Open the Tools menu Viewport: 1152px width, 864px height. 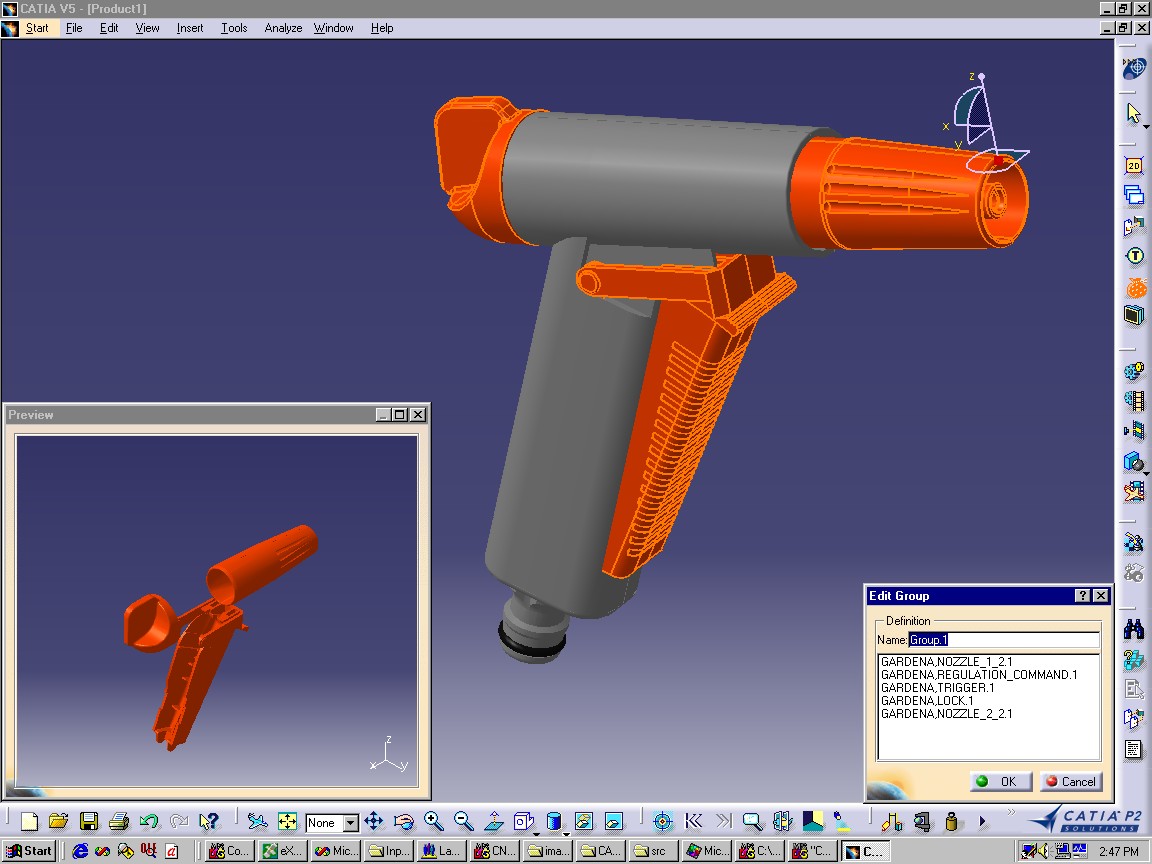(x=234, y=28)
